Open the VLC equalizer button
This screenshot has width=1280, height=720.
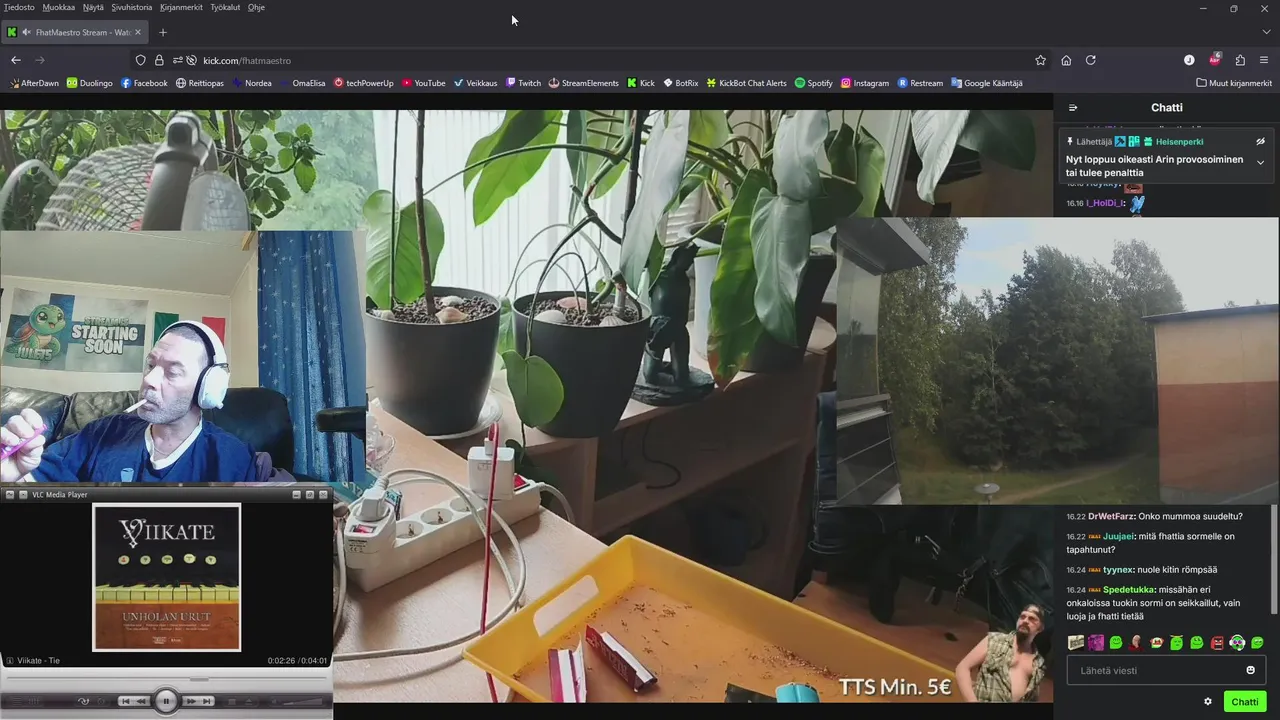click(34, 701)
